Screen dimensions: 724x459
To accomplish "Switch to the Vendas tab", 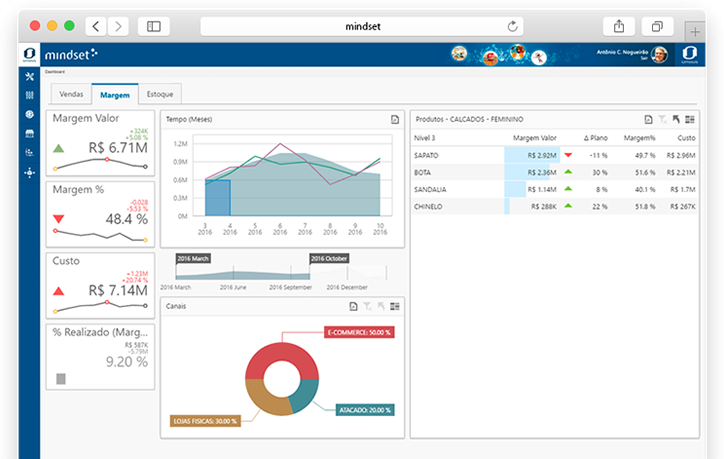I will coord(71,94).
